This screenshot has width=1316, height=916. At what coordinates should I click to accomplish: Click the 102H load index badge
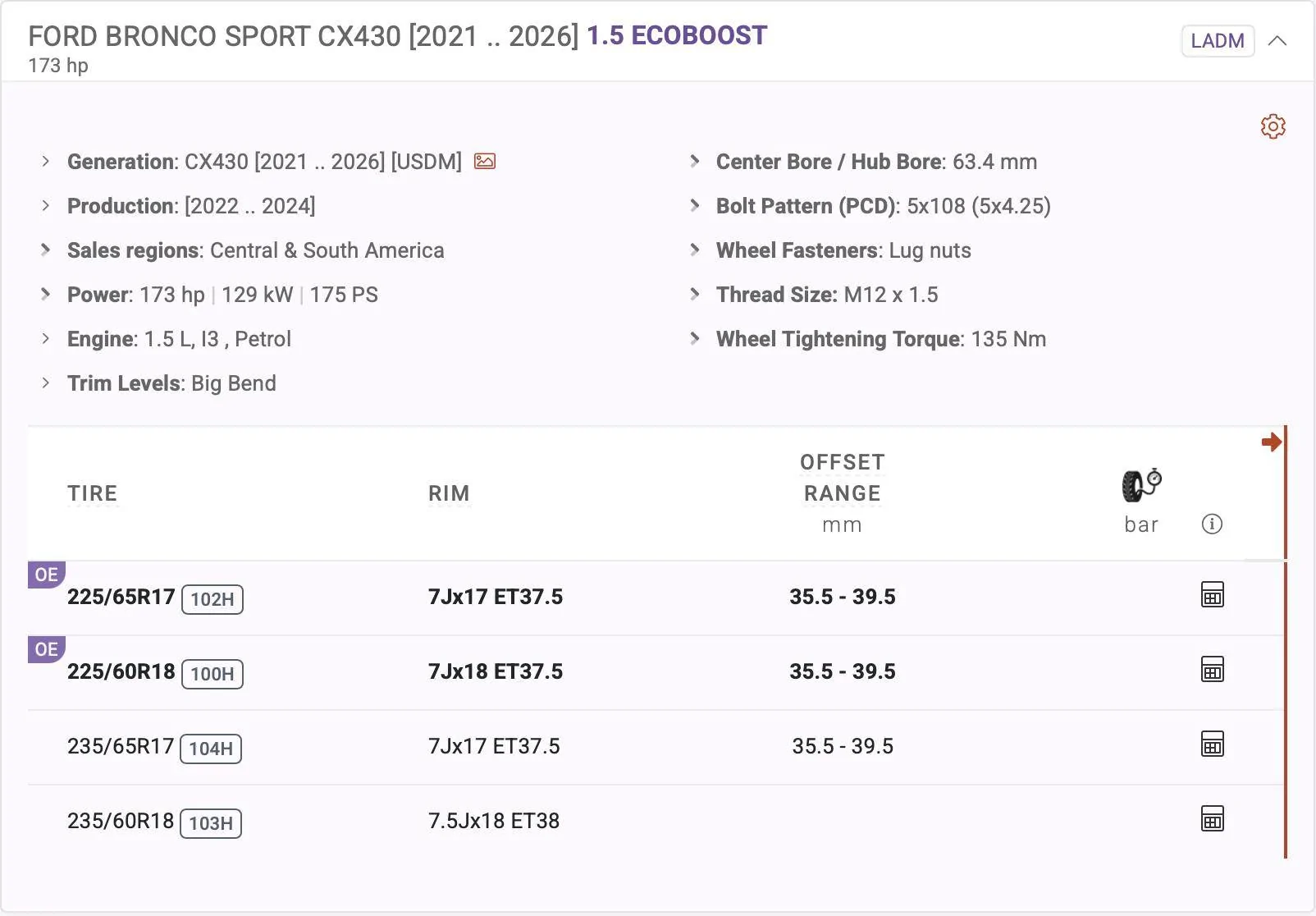pos(212,600)
